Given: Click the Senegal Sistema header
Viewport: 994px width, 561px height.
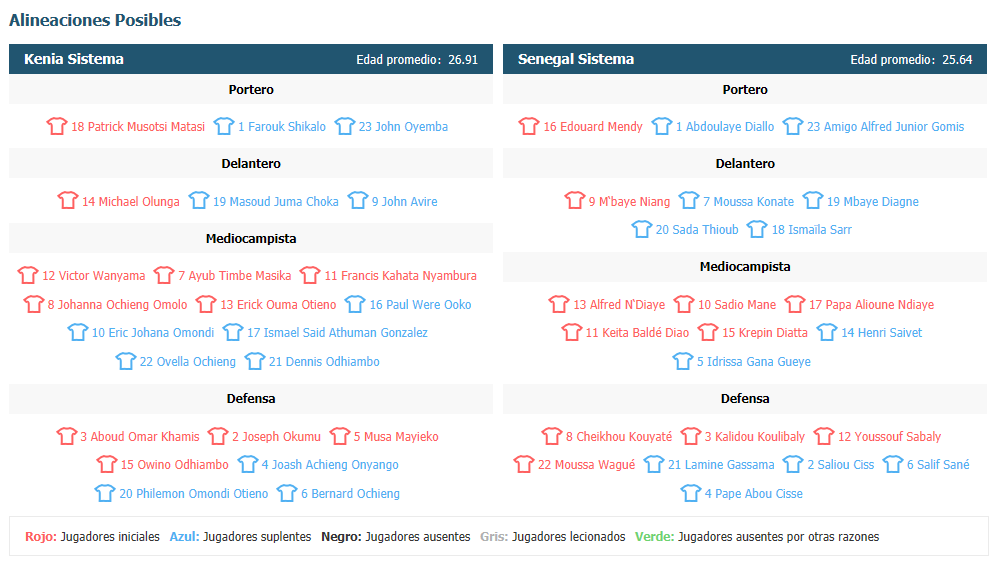Looking at the screenshot, I should pos(576,59).
